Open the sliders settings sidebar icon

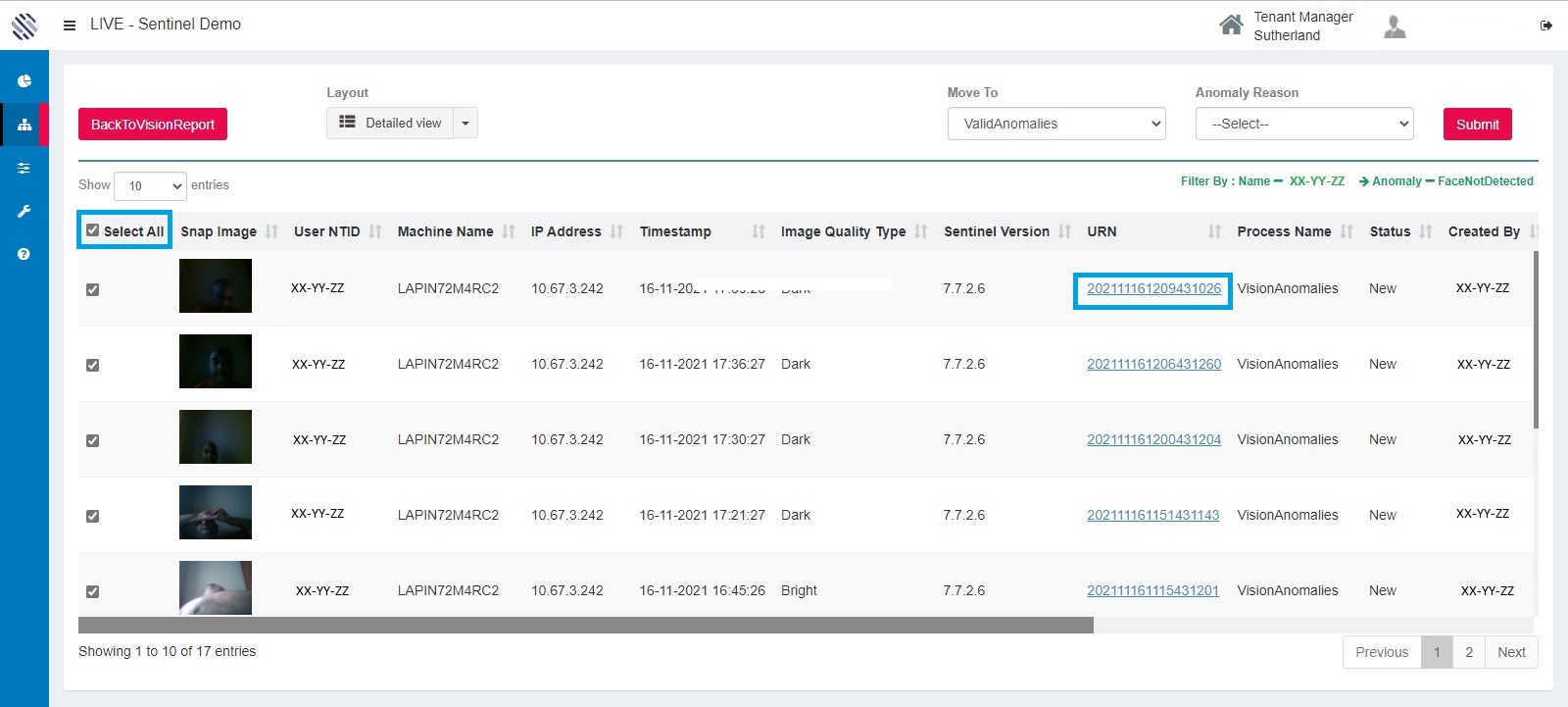click(x=24, y=169)
